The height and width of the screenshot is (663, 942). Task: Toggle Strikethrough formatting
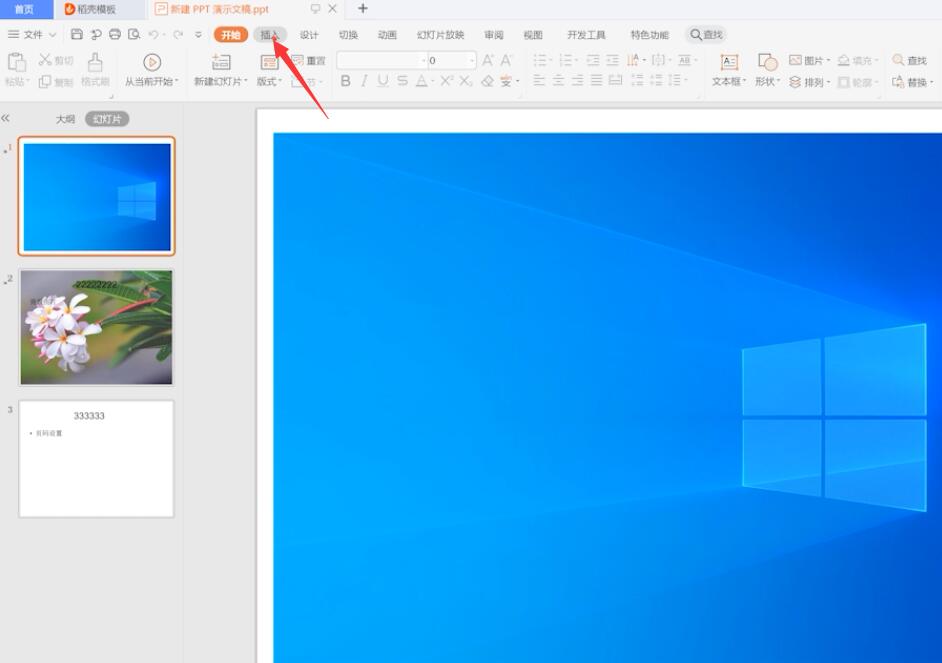(x=403, y=80)
